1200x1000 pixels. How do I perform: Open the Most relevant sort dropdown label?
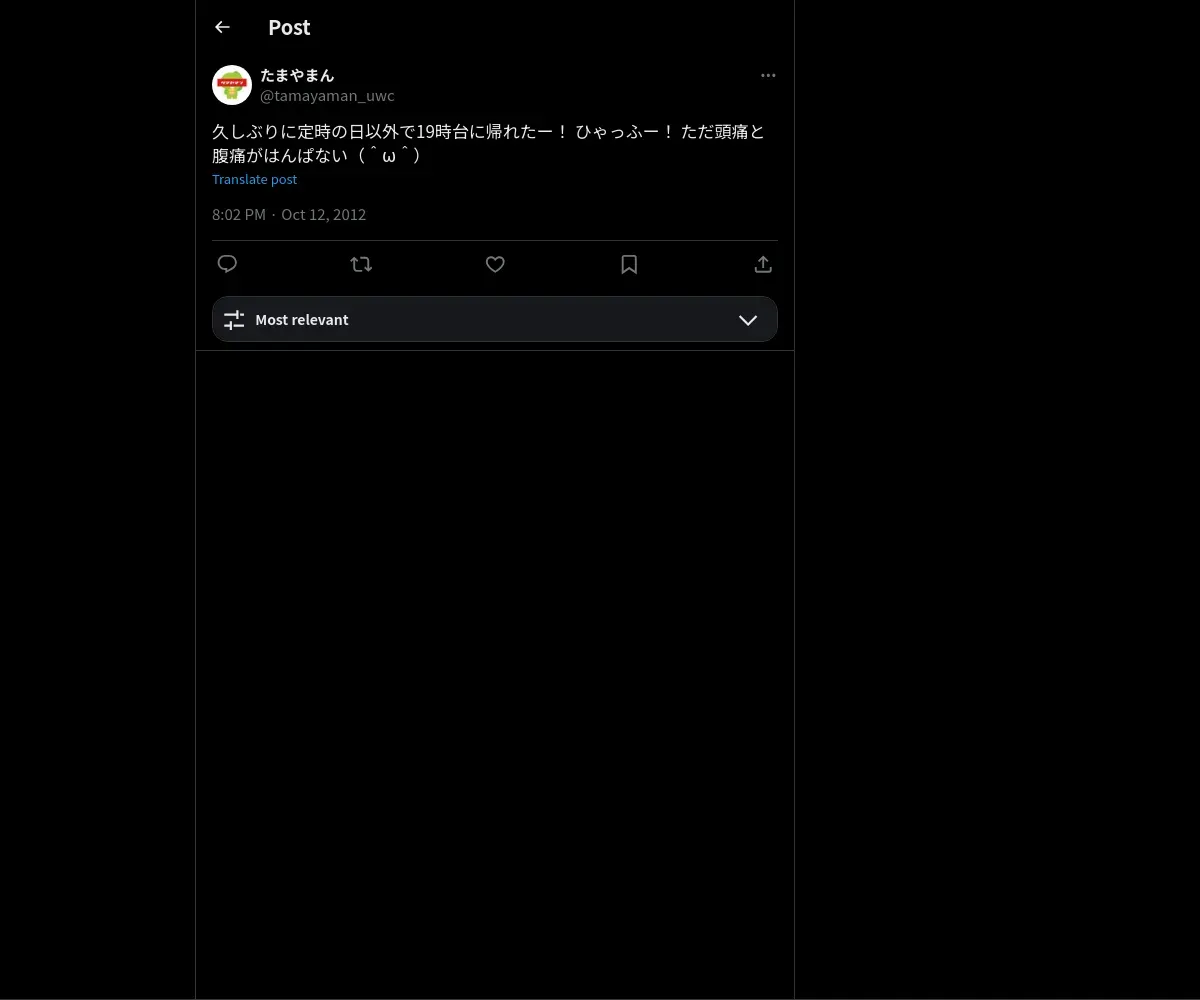click(302, 320)
